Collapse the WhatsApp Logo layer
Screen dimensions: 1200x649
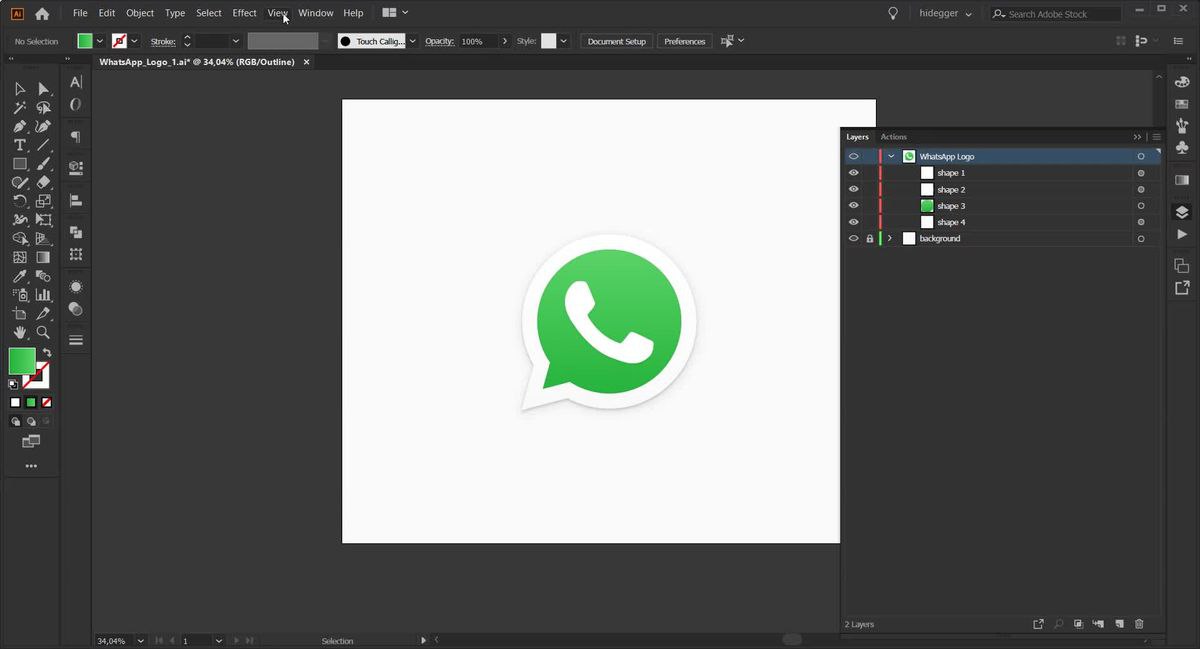coord(891,157)
